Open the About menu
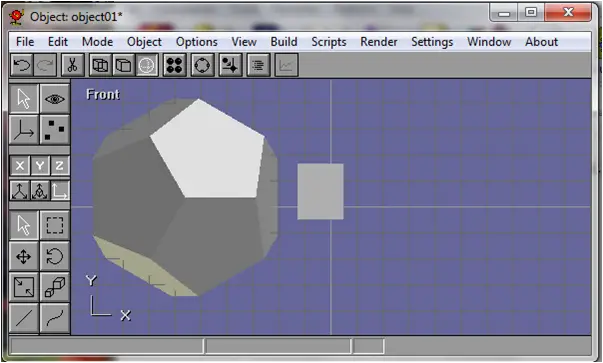This screenshot has width=603, height=363. coord(541,42)
